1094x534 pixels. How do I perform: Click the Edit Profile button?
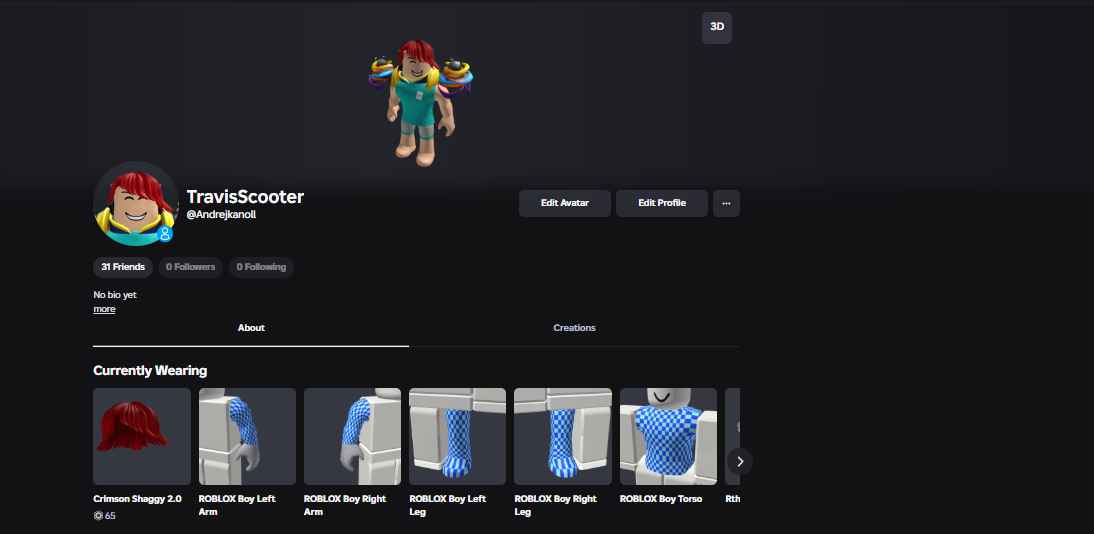coord(661,203)
